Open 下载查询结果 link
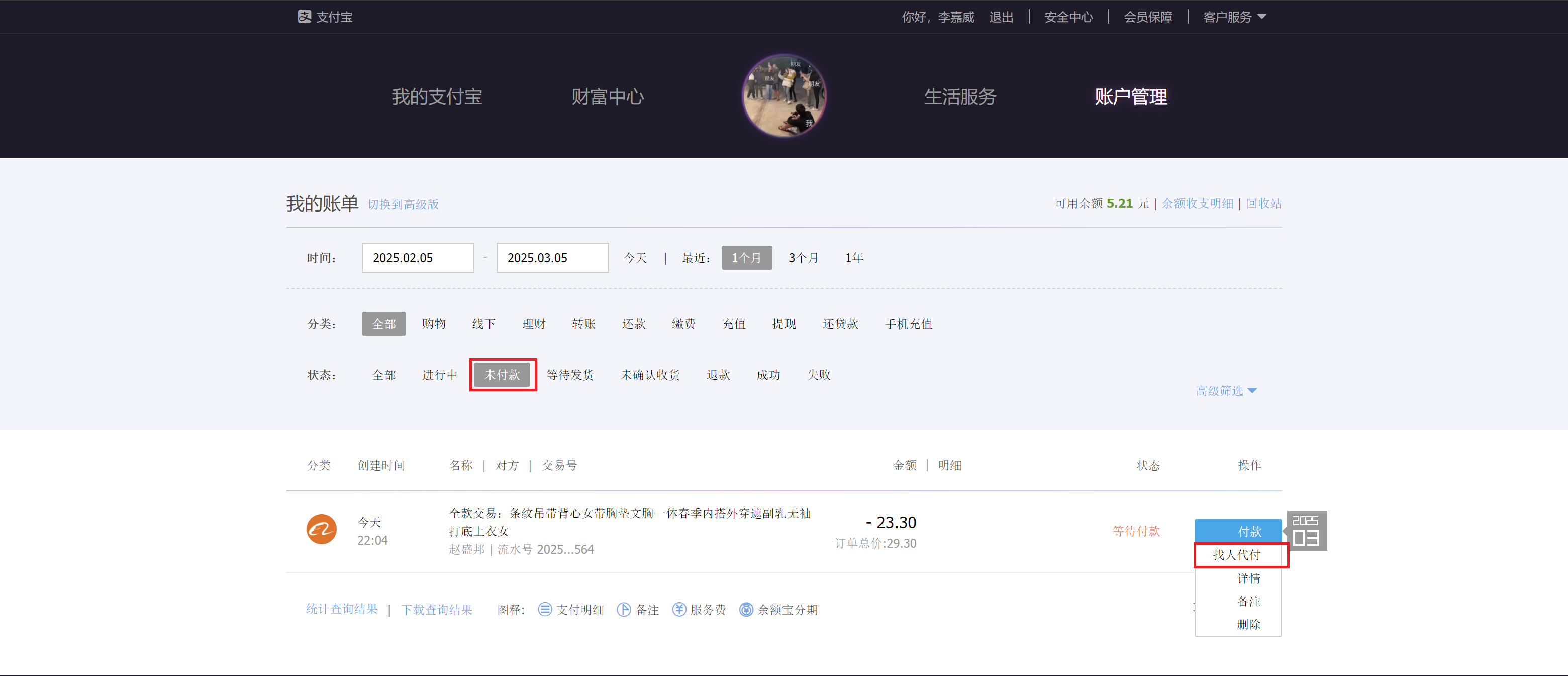This screenshot has height=676, width=1568. [x=436, y=609]
